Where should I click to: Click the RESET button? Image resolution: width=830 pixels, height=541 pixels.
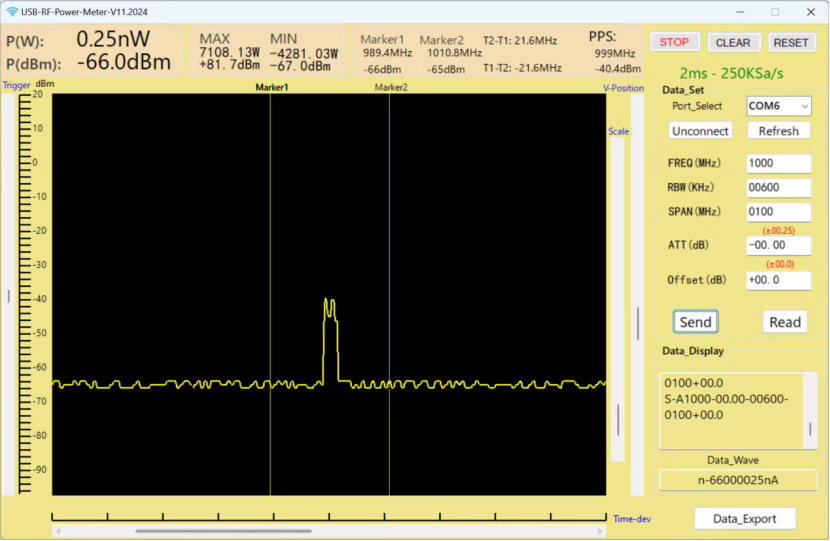click(x=791, y=43)
